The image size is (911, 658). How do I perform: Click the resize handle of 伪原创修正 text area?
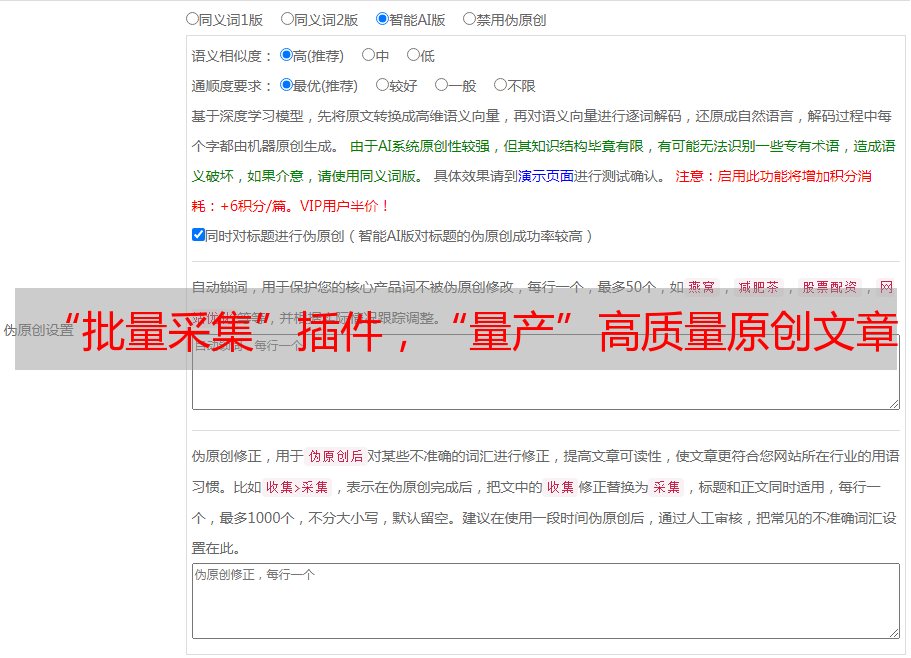pos(894,634)
